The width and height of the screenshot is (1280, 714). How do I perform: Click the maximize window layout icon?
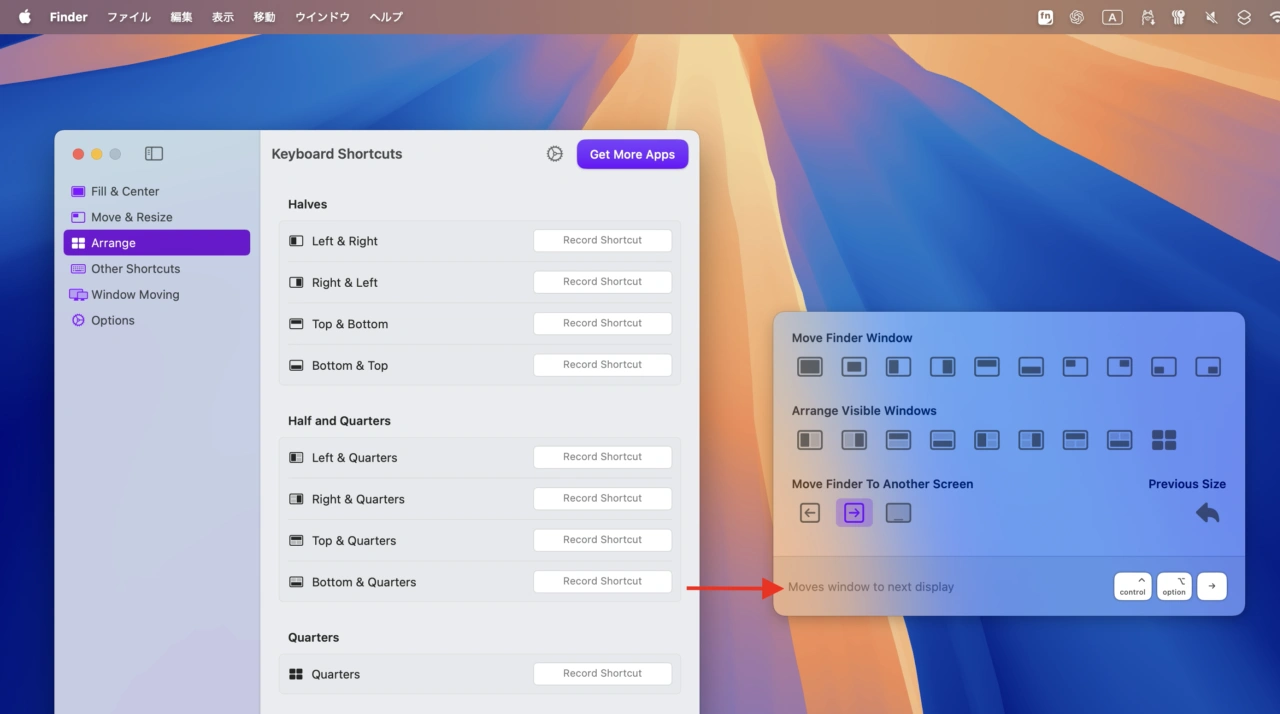(809, 367)
